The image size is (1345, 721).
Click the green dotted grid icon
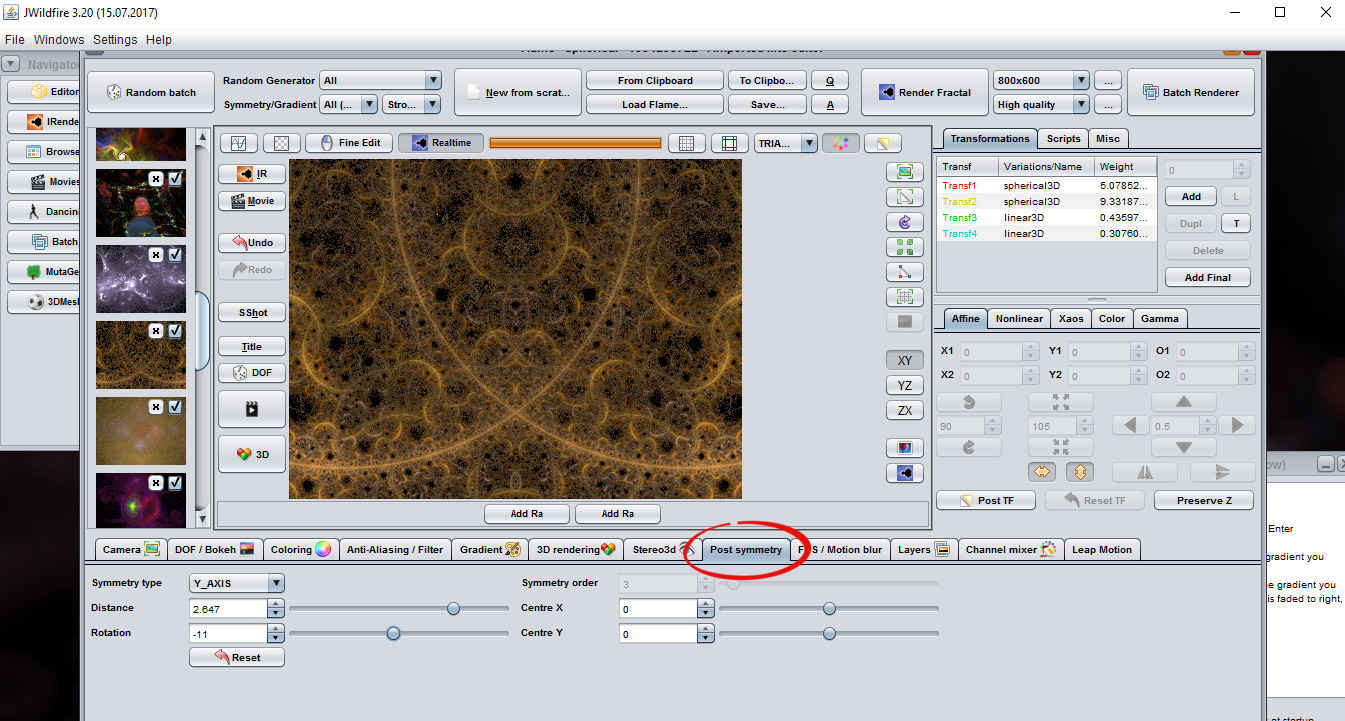coord(905,297)
